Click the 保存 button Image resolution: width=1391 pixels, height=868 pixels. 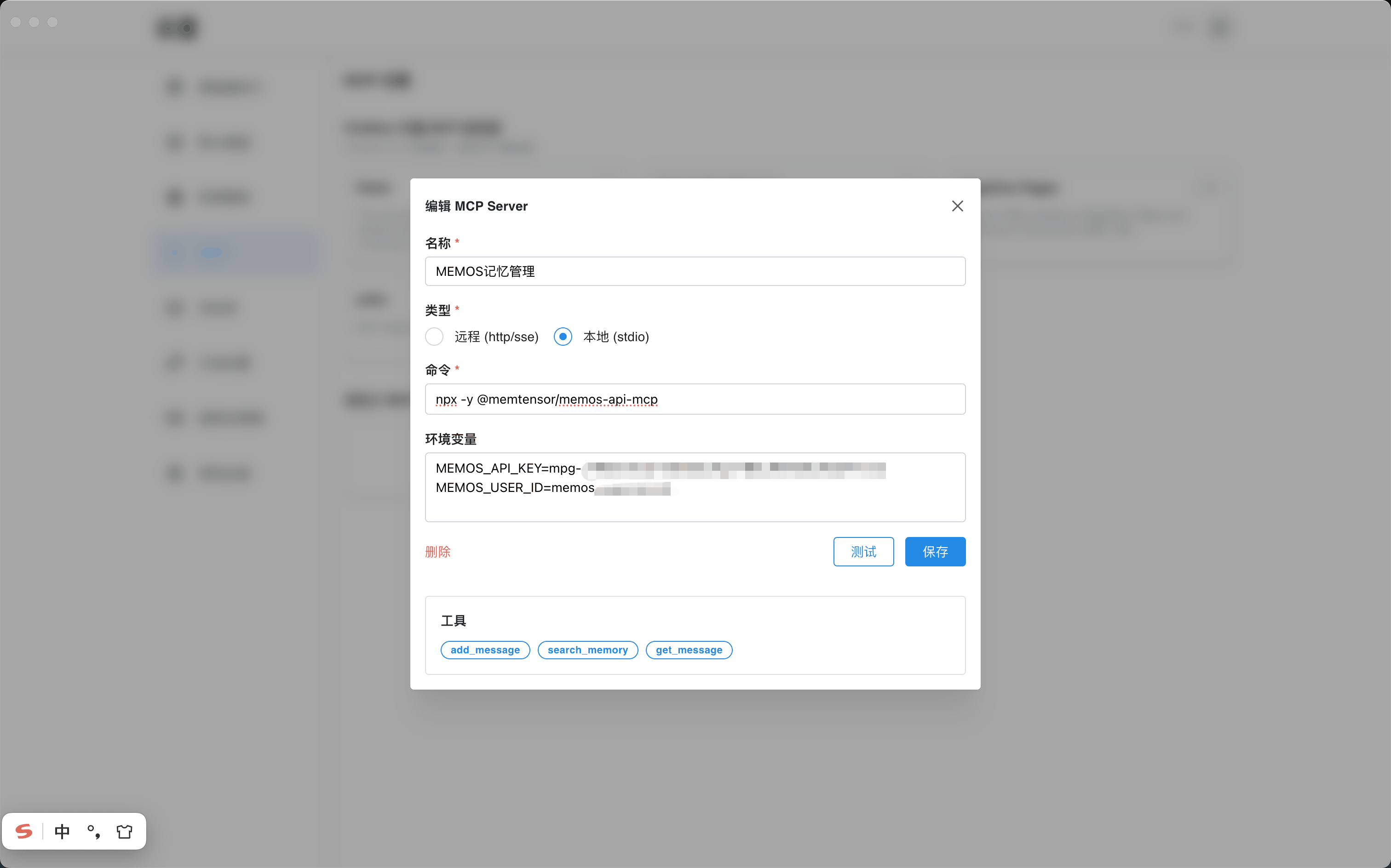point(934,552)
